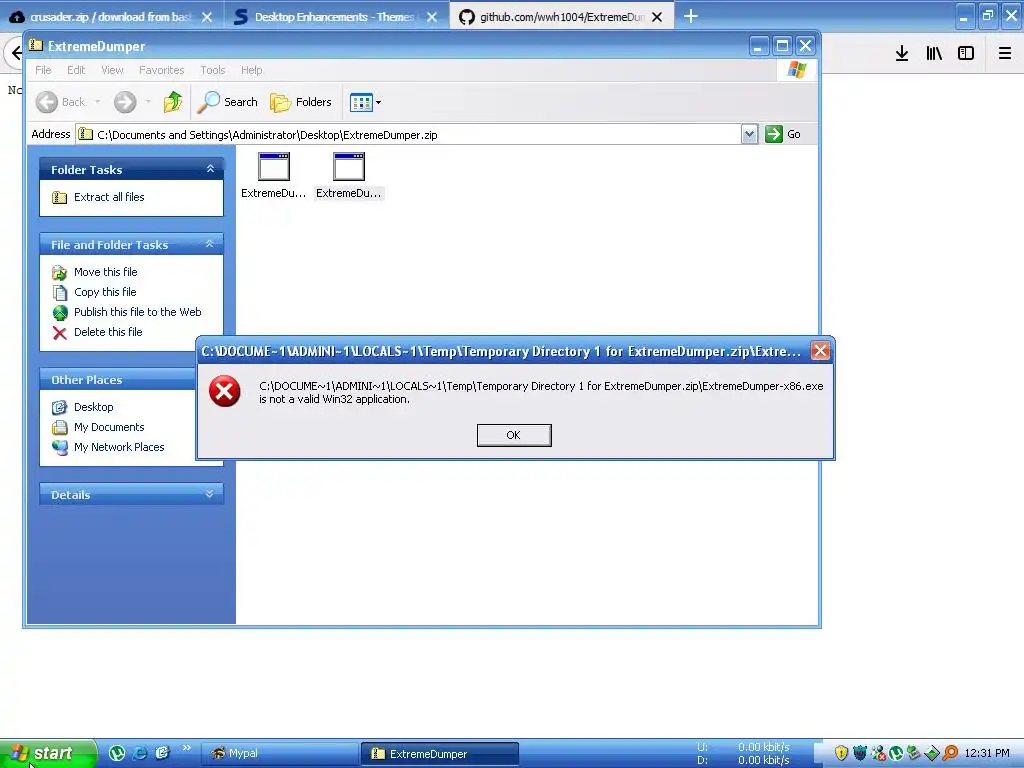Launch uTorrent from Quick Launch
Viewport: 1024px width, 768px height.
pyautogui.click(x=117, y=753)
